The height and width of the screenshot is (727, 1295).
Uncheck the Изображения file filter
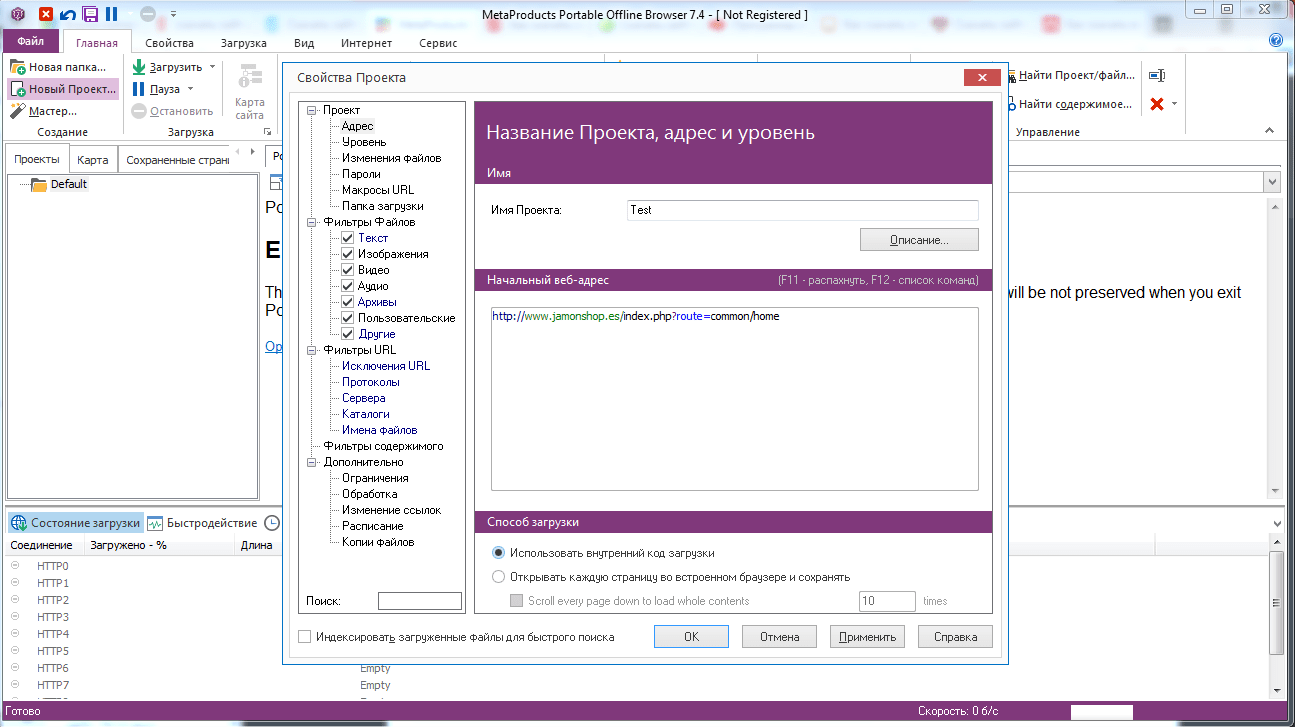[348, 254]
